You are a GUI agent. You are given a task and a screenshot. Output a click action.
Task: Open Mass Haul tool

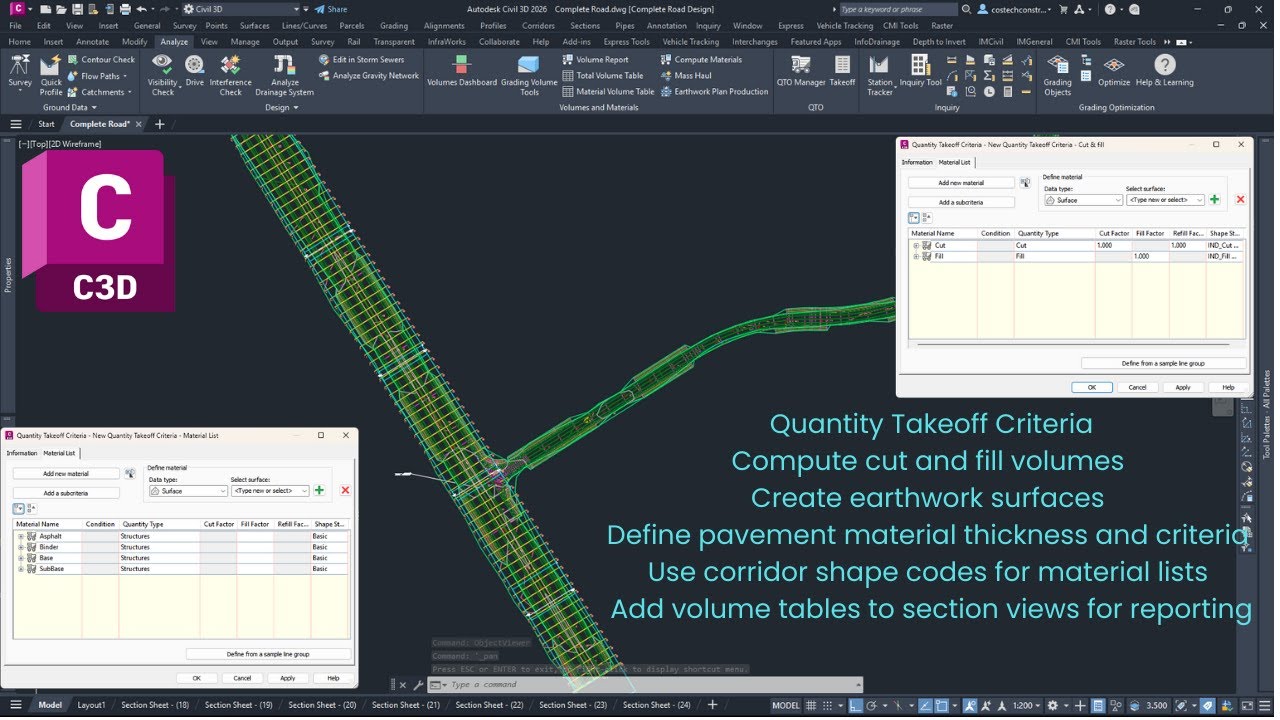(x=686, y=76)
